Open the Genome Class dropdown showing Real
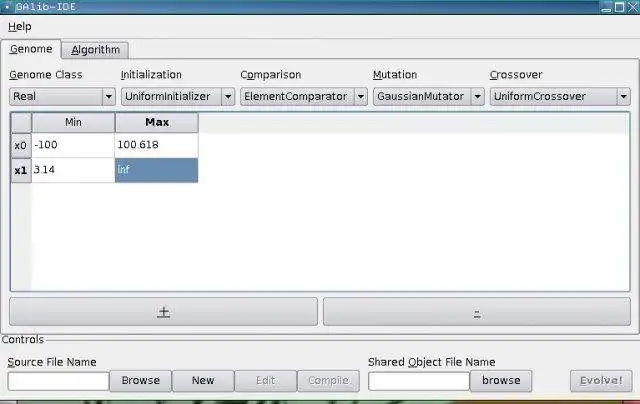This screenshot has height=404, width=640. pyautogui.click(x=62, y=97)
